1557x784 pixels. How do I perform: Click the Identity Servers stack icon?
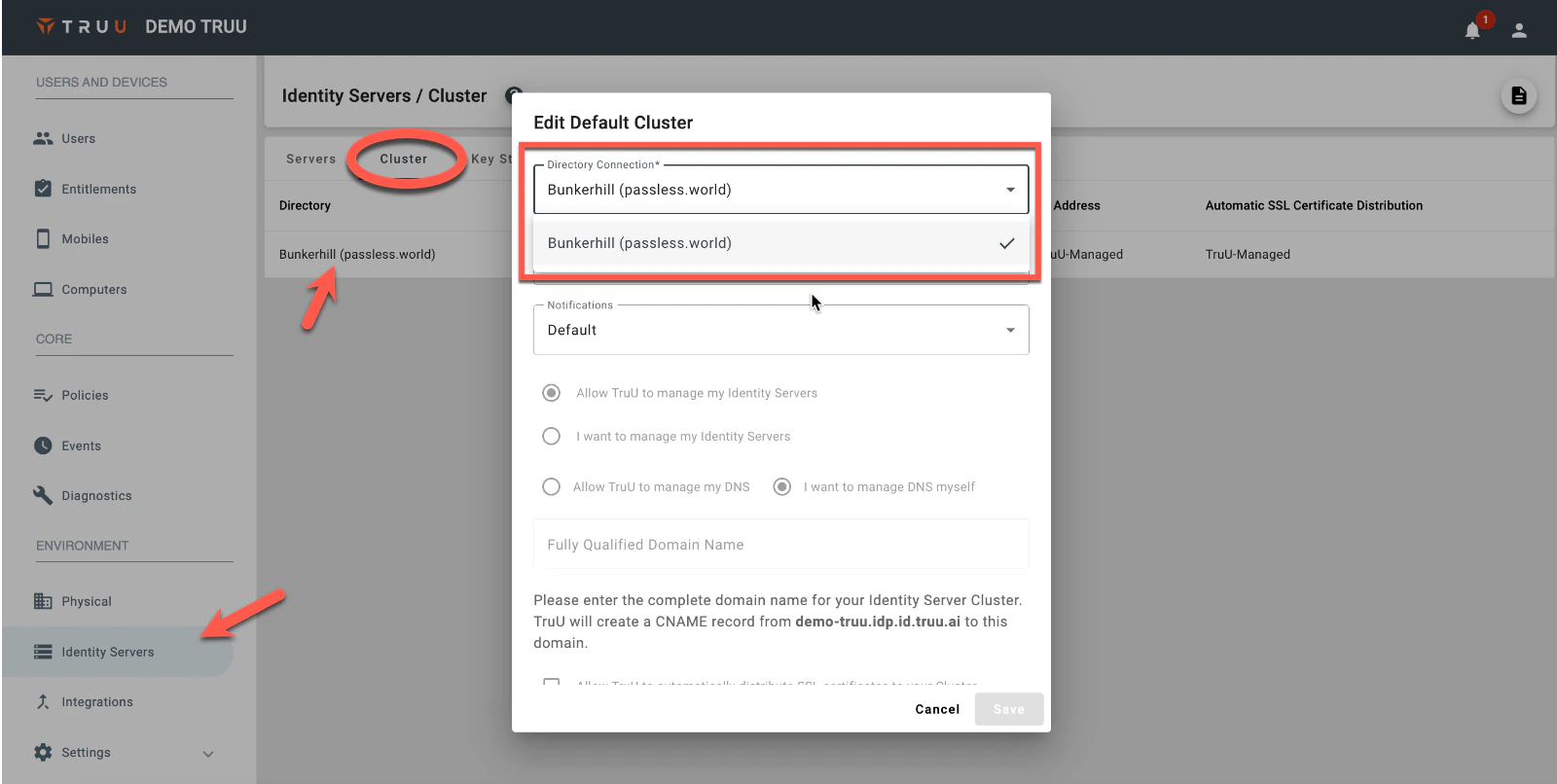pyautogui.click(x=43, y=652)
